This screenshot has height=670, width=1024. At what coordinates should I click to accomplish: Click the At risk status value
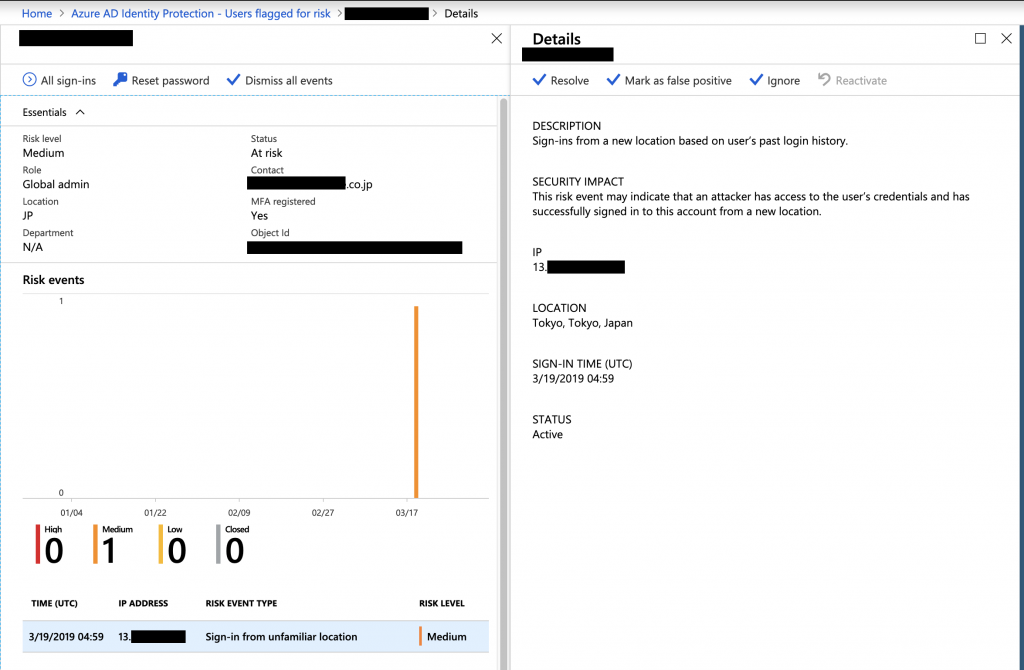[266, 153]
